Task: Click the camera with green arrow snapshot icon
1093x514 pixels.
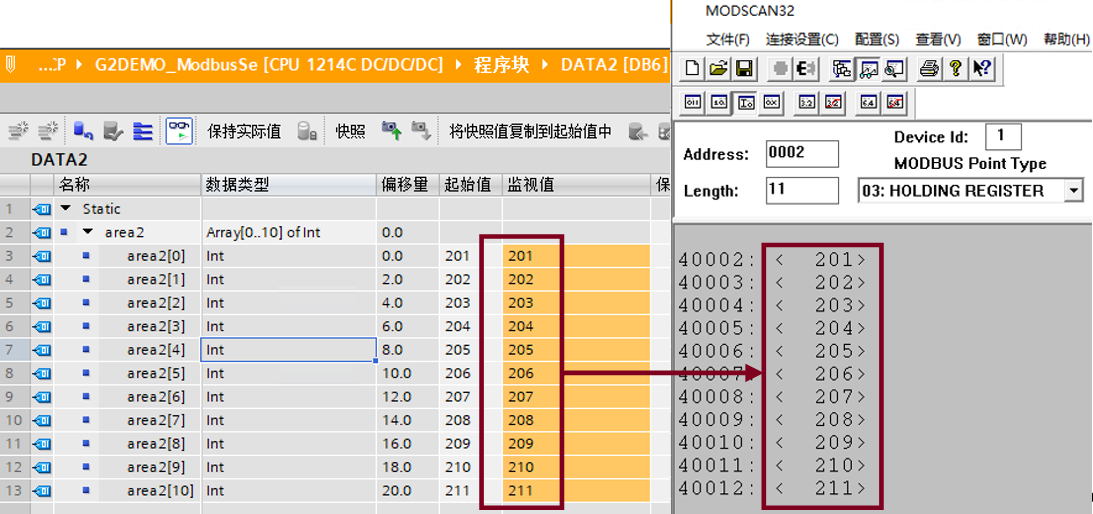Action: (x=392, y=130)
